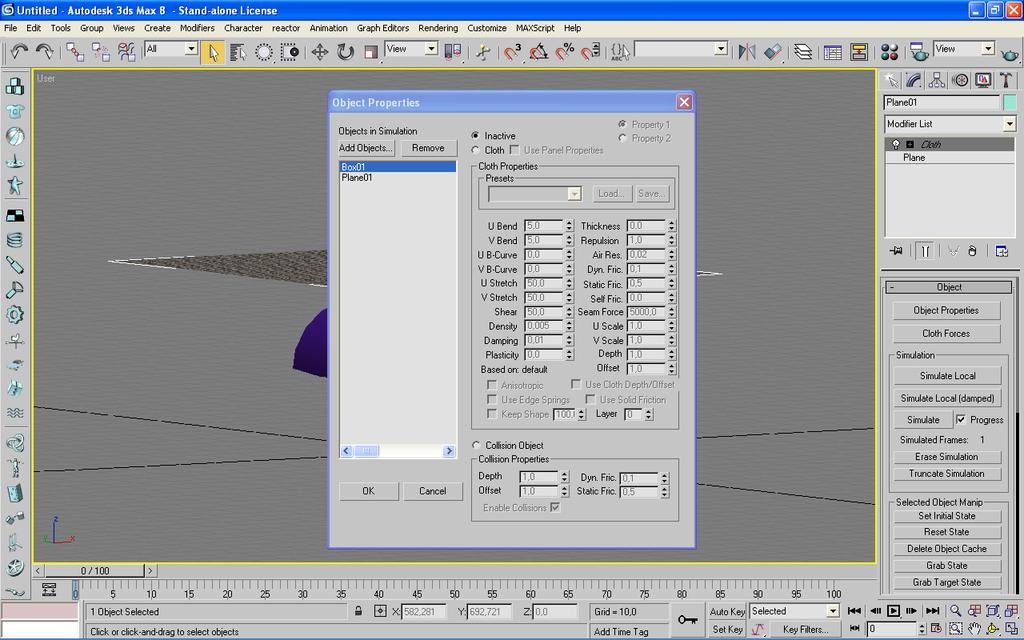Screen dimensions: 1024x640
Task: Click the Selection Lock padlock icon
Action: 359,611
